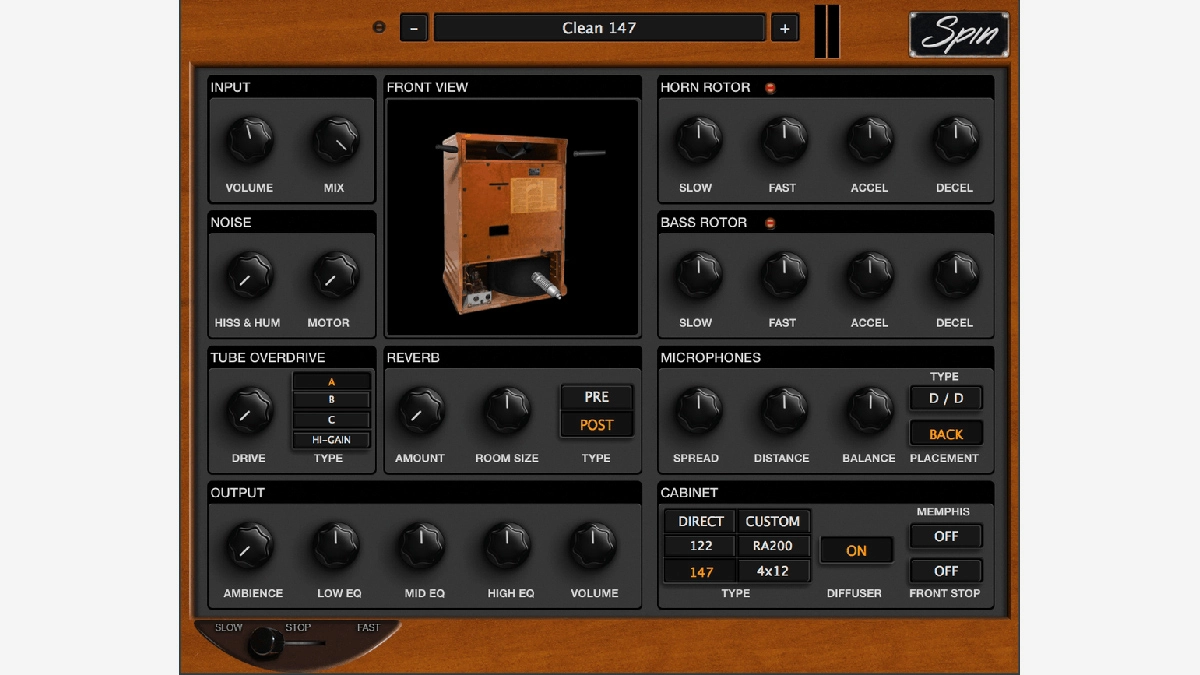This screenshot has height=675, width=1200.
Task: Click the D / D microphone type button
Action: [x=946, y=398]
